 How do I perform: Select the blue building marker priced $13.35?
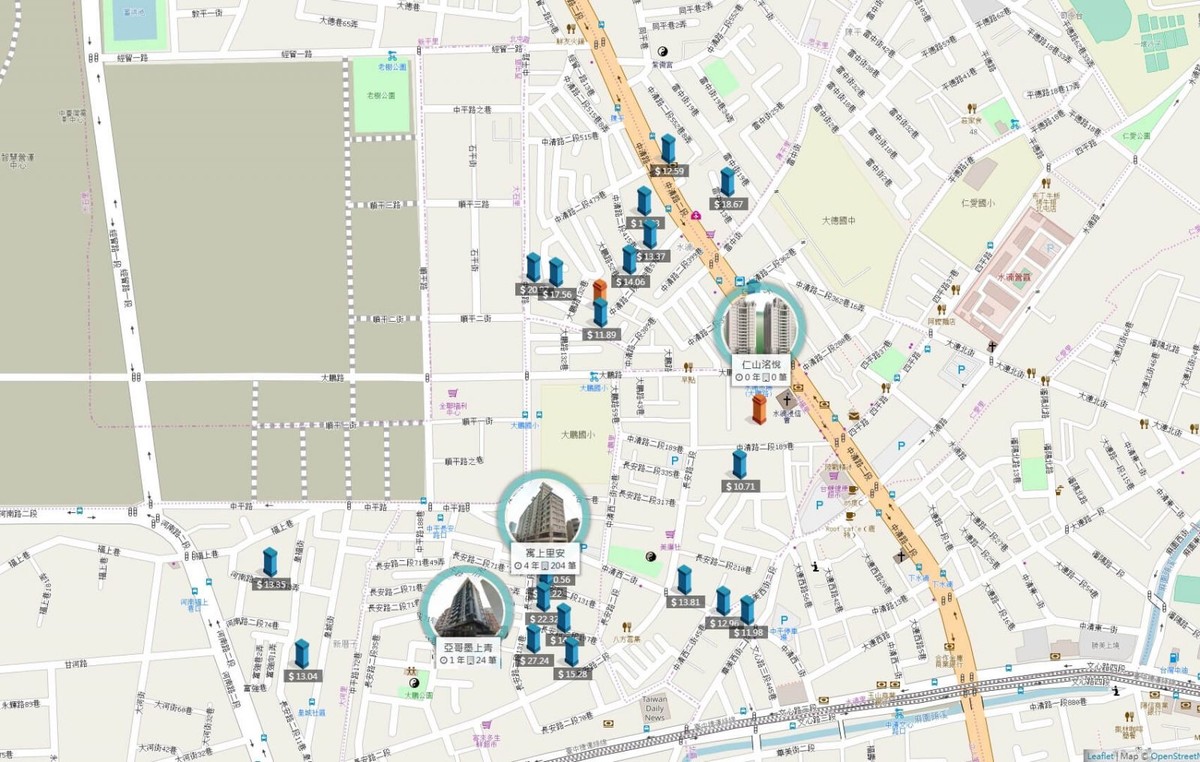point(270,562)
